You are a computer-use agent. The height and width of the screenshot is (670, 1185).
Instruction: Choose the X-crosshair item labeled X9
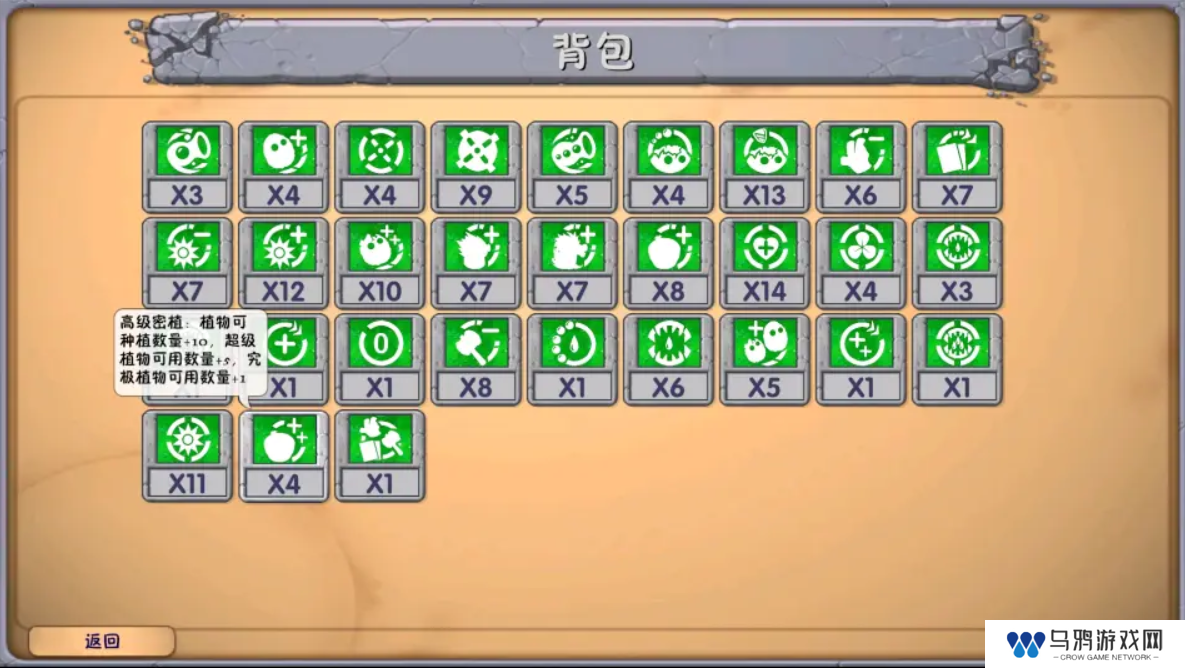pos(475,167)
